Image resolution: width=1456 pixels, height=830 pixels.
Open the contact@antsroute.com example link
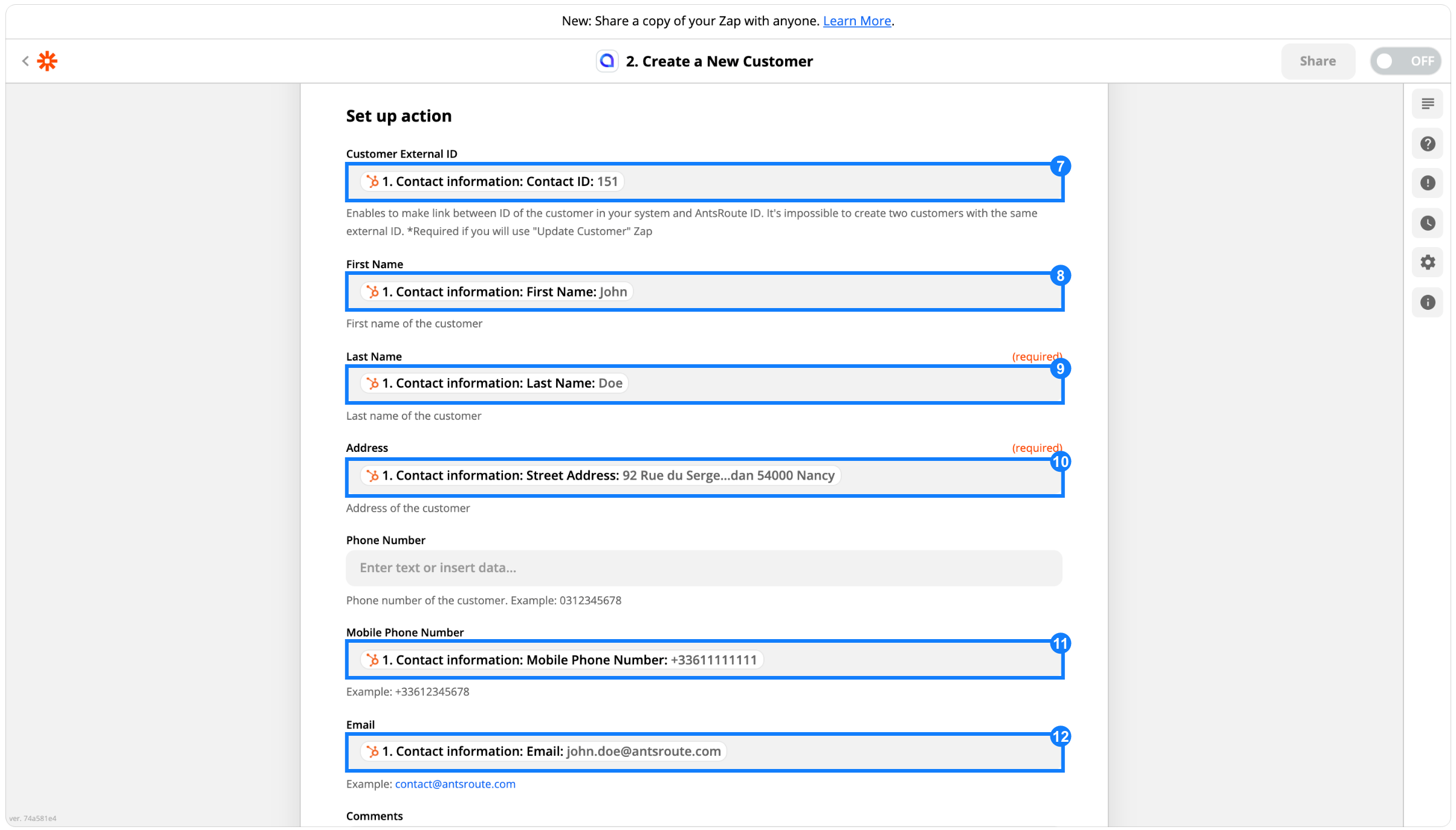click(455, 784)
